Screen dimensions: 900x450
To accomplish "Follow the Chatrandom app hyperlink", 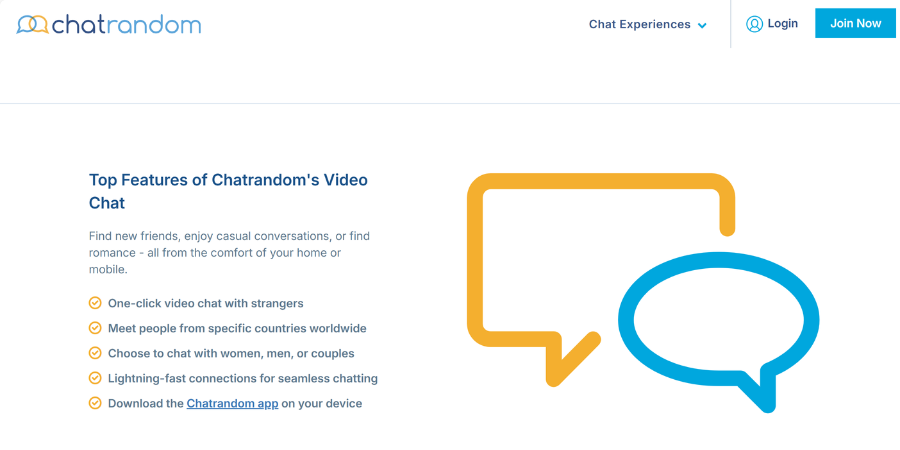I will [232, 404].
